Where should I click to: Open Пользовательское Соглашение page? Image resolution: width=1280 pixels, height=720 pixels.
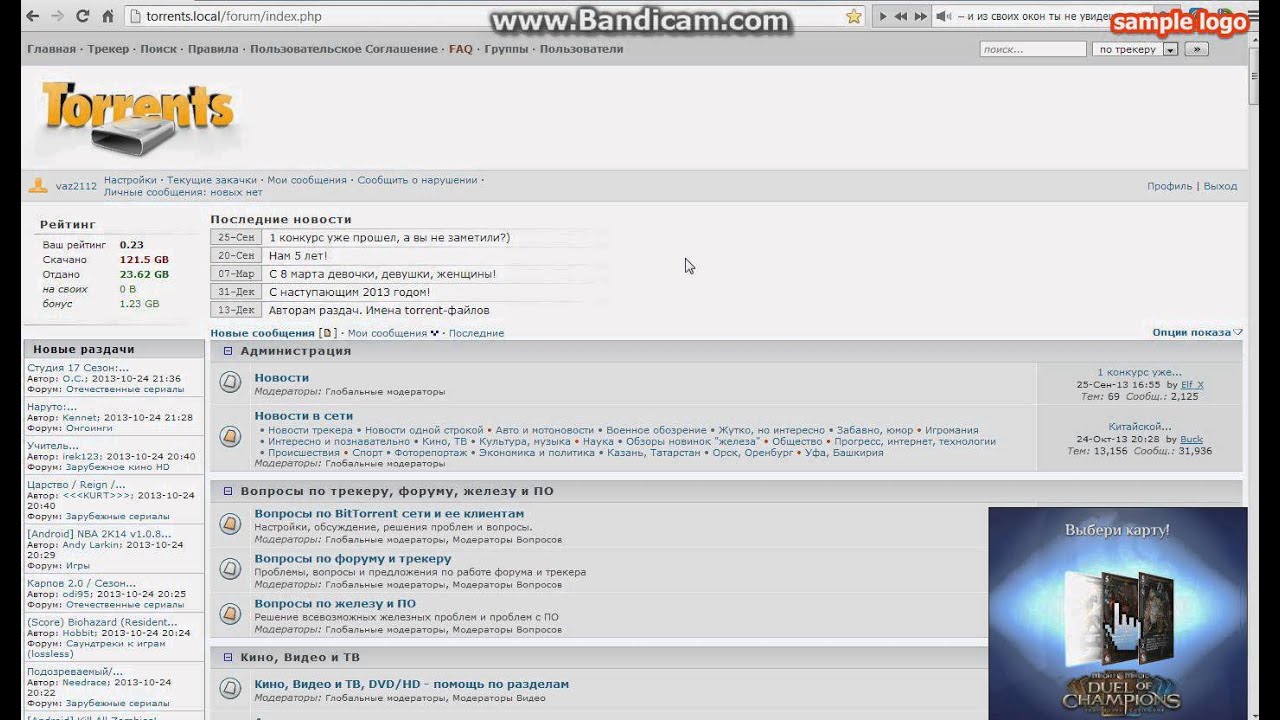click(x=344, y=49)
